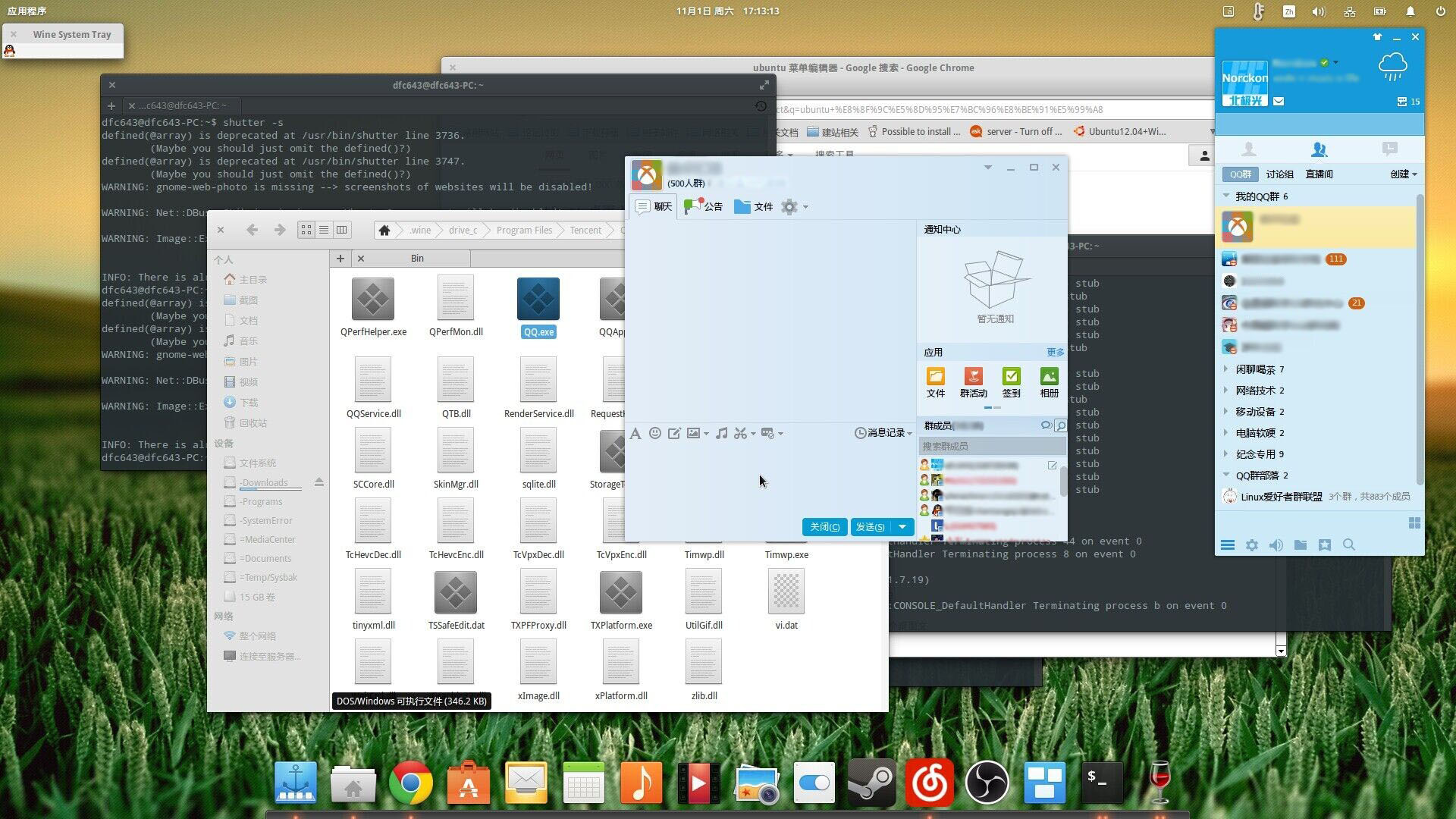Open the 相册 album app icon
The height and width of the screenshot is (819, 1456).
(x=1050, y=383)
